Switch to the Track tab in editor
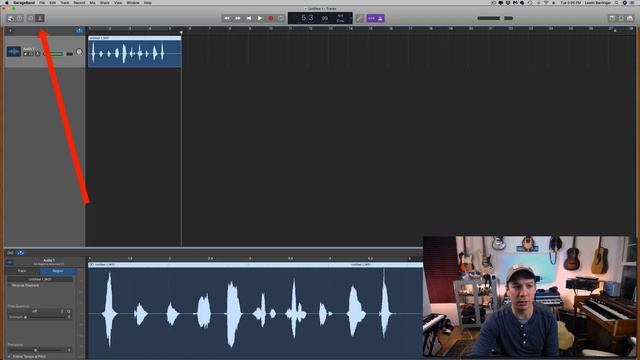 pyautogui.click(x=22, y=271)
